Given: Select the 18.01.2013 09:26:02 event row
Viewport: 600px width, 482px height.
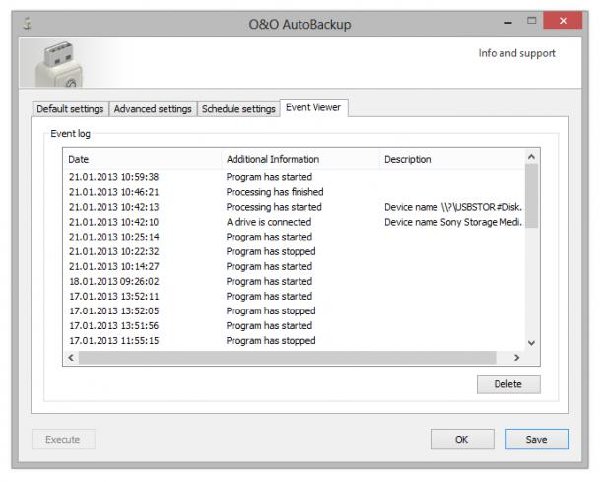Looking at the screenshot, I should 294,281.
